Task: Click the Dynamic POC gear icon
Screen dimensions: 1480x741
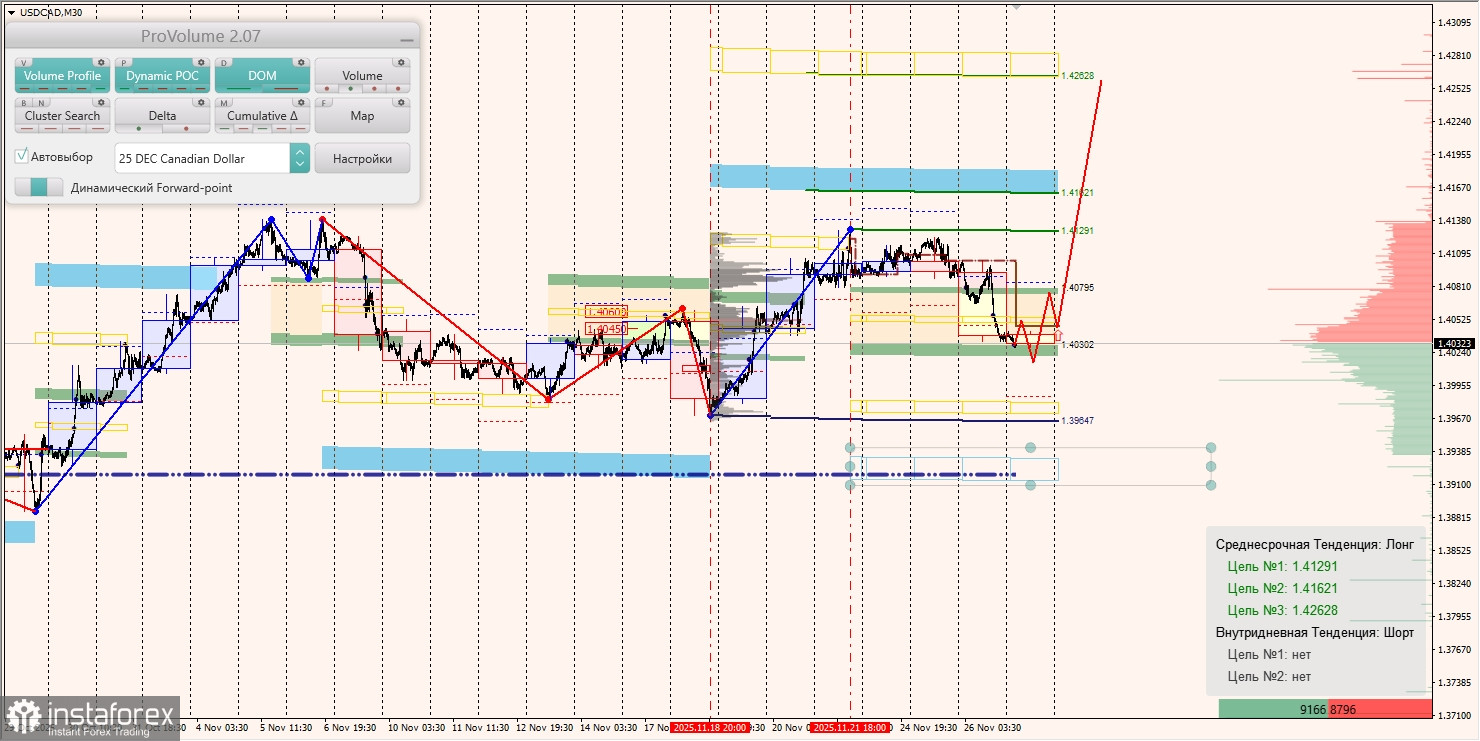Action: 201,62
